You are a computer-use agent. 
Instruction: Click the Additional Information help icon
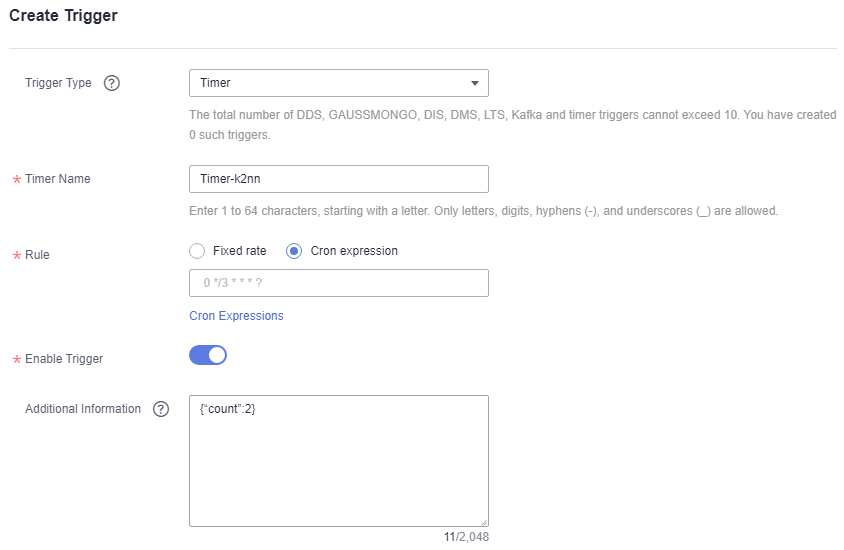pos(161,409)
